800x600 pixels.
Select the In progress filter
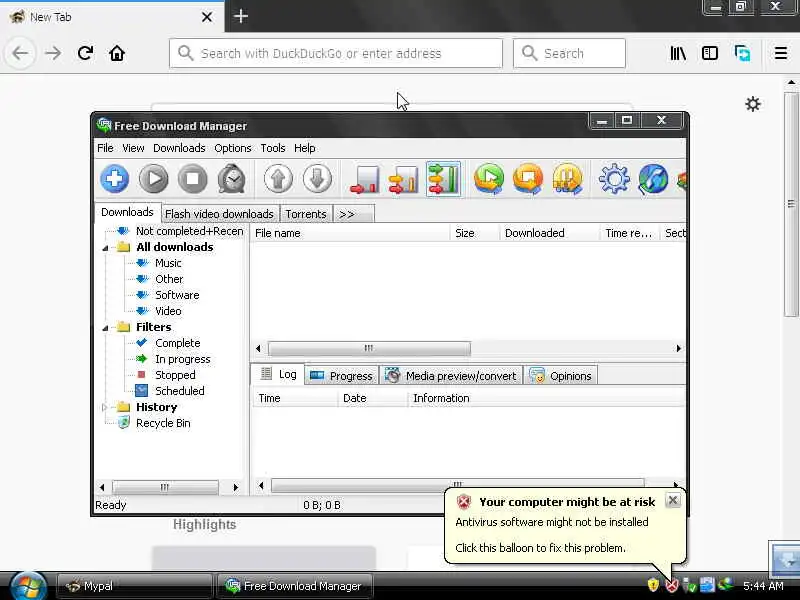183,359
